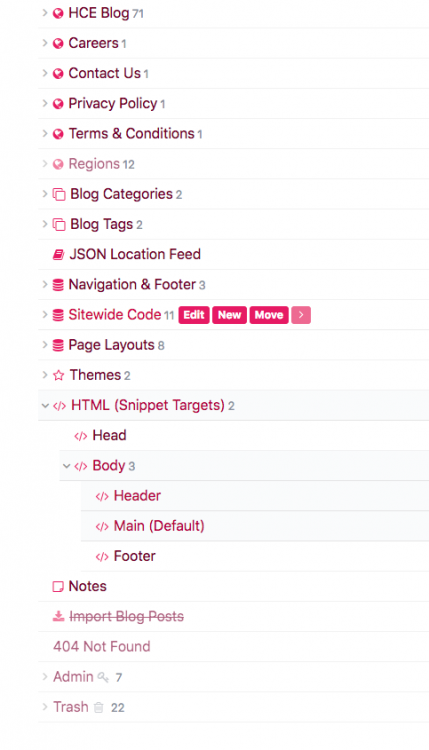This screenshot has height=750, width=429.
Task: Expand the Blog Tags node
Action: [x=44, y=224]
